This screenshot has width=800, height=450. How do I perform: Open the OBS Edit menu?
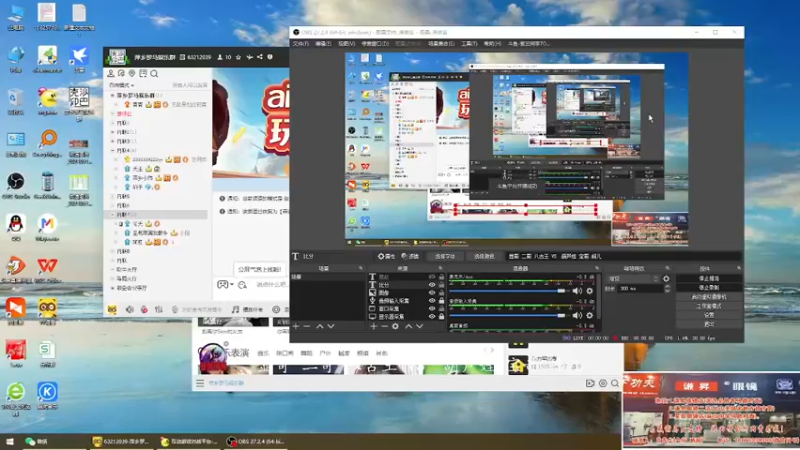[323, 44]
